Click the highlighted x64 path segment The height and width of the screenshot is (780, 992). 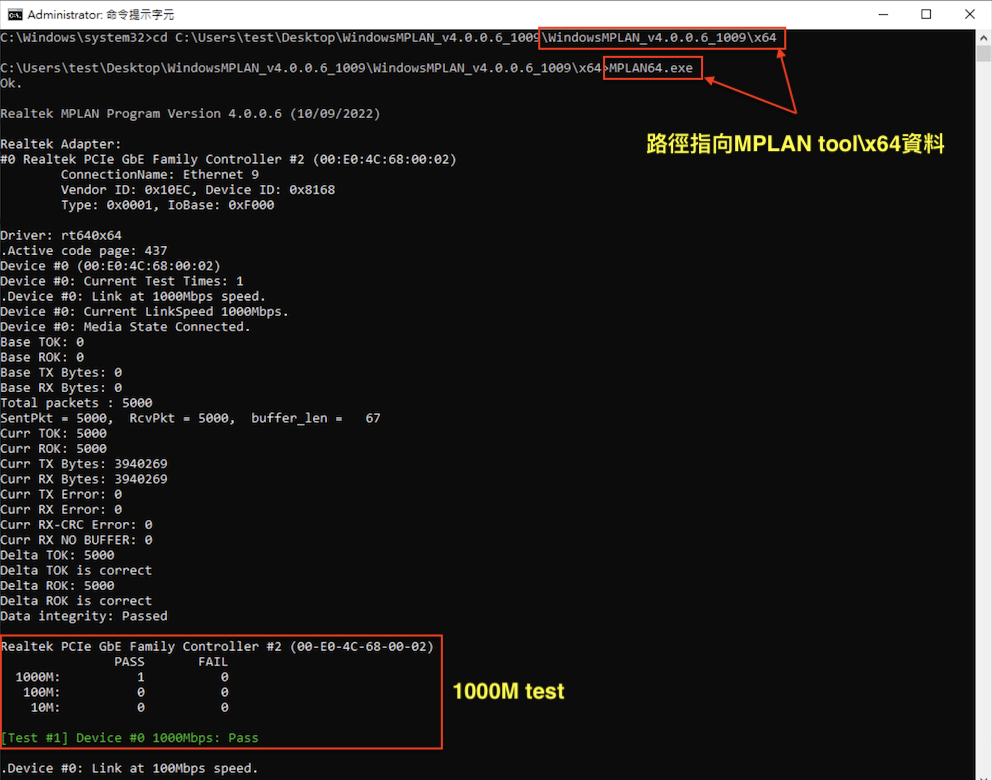[662, 37]
